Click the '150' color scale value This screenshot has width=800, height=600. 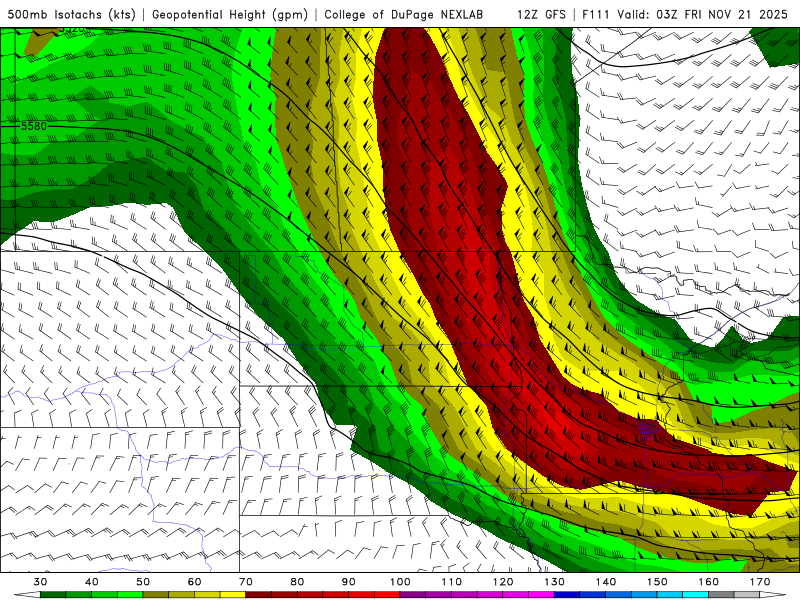(x=657, y=582)
